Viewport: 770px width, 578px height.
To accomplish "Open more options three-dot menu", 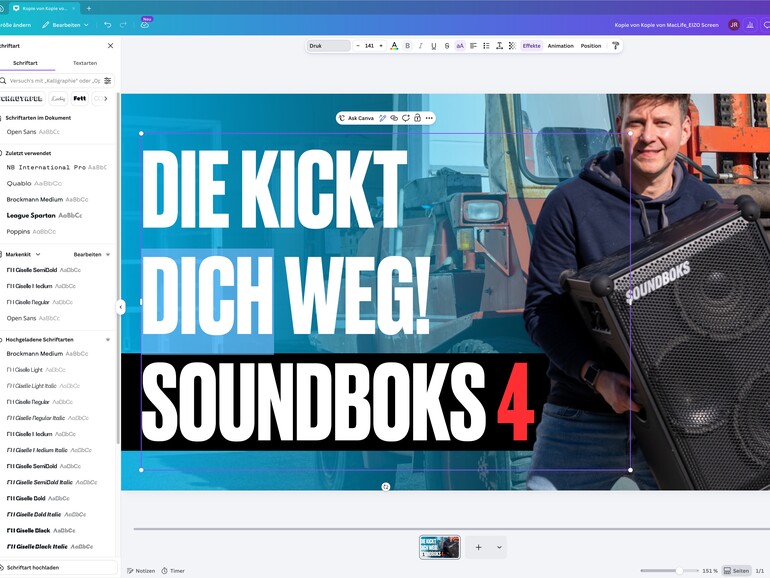I will point(429,118).
